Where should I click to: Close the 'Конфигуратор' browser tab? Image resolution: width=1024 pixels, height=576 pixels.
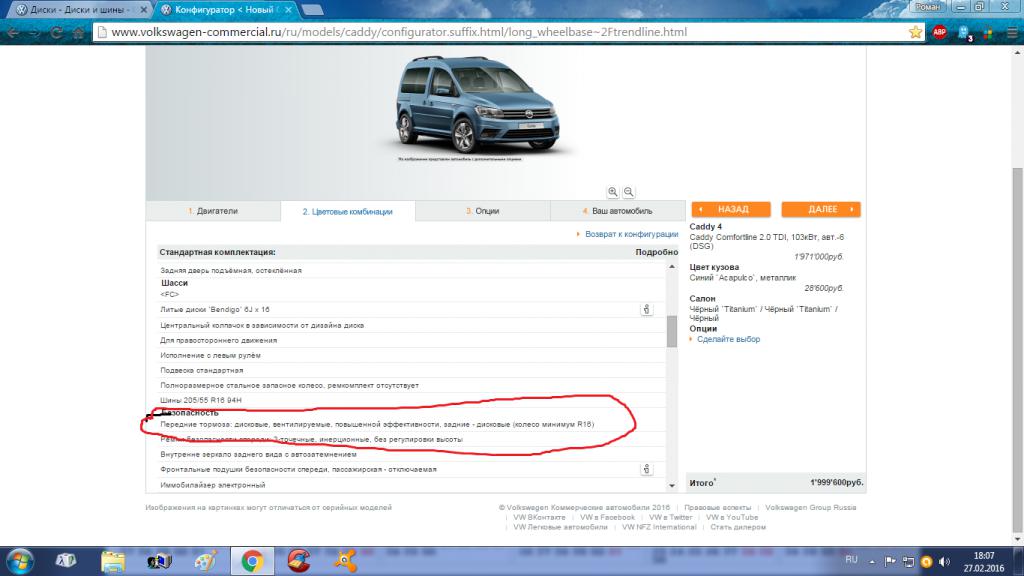point(288,10)
